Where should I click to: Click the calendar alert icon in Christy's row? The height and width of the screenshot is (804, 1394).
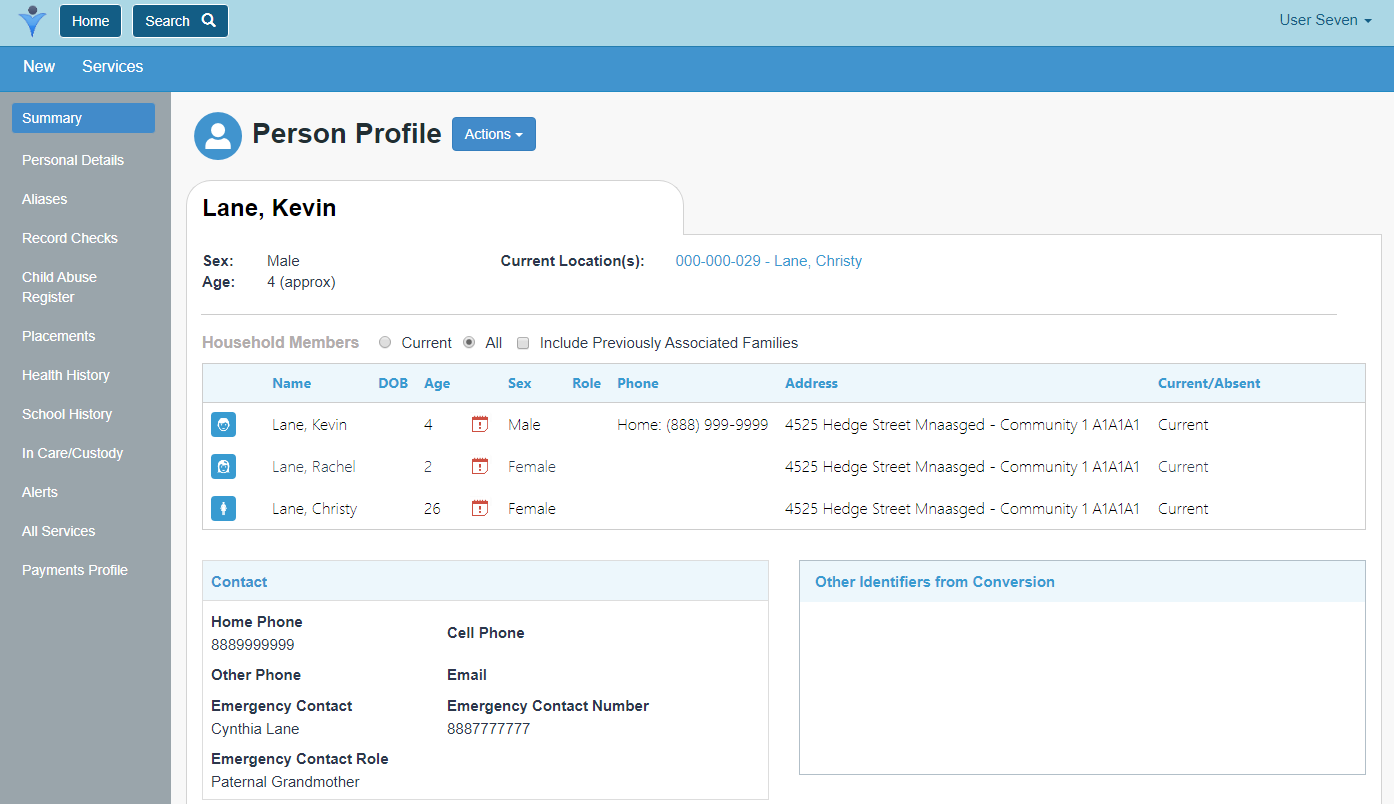pos(480,509)
